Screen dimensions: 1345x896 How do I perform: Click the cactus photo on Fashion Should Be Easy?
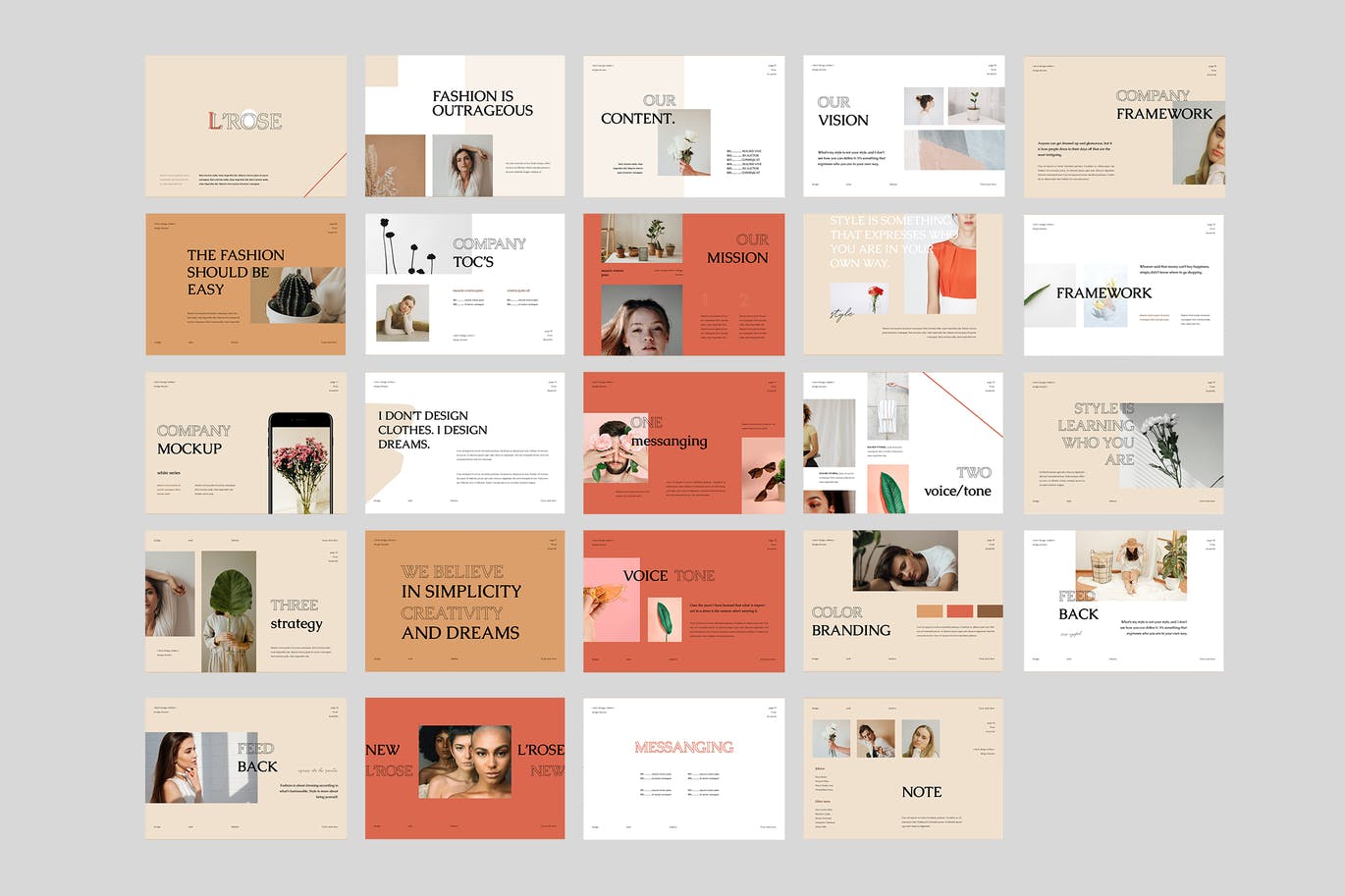297,294
